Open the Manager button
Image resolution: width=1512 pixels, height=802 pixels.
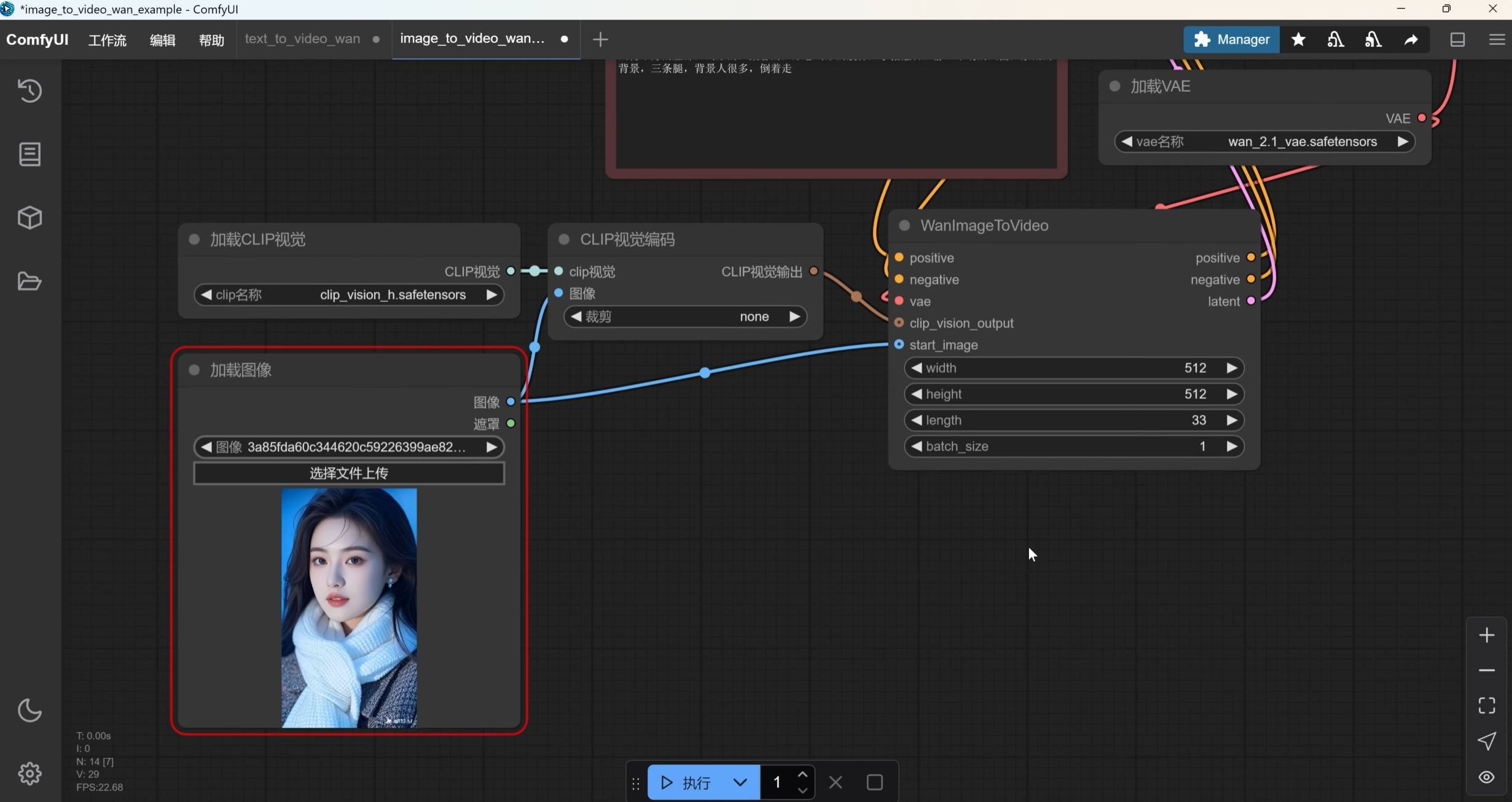[x=1231, y=40]
